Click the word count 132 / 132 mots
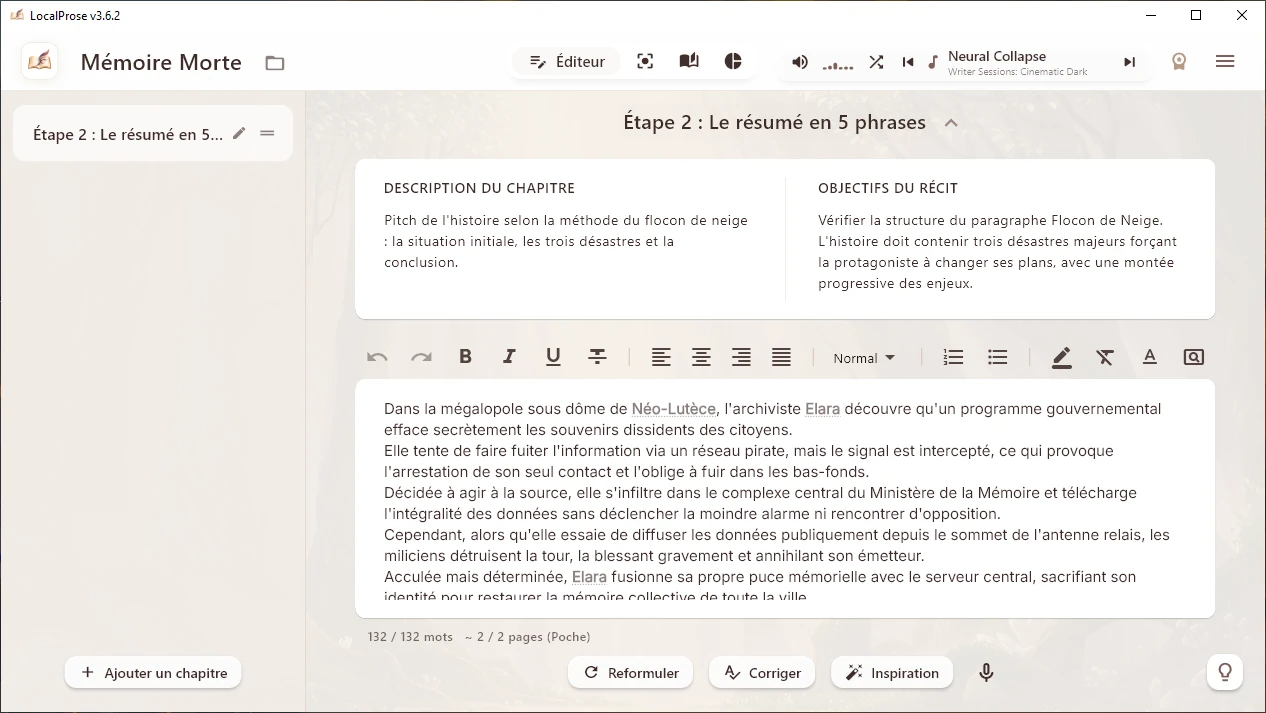The height and width of the screenshot is (713, 1266). coord(410,637)
